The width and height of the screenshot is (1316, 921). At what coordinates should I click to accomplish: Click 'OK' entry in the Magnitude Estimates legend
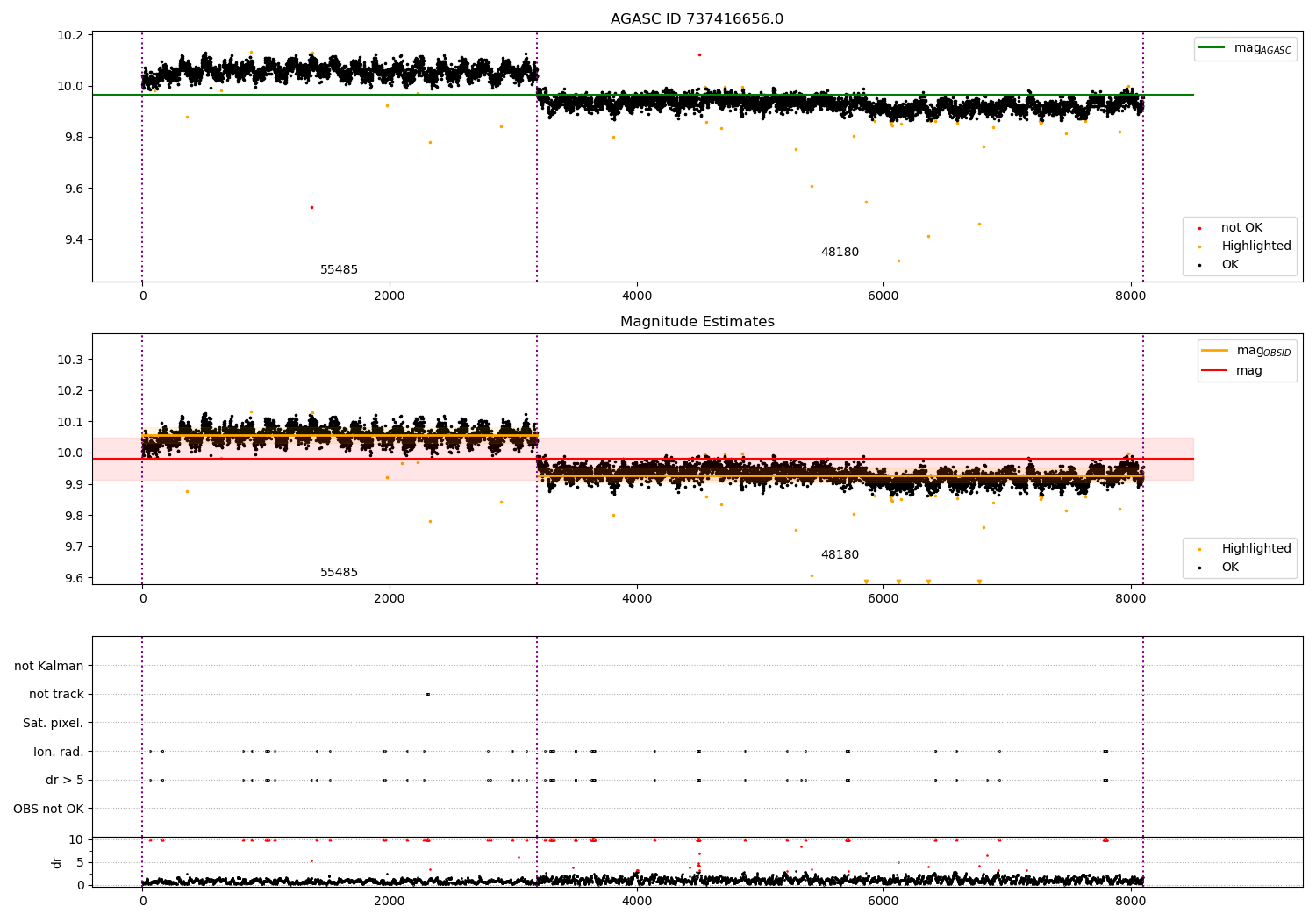[1230, 568]
